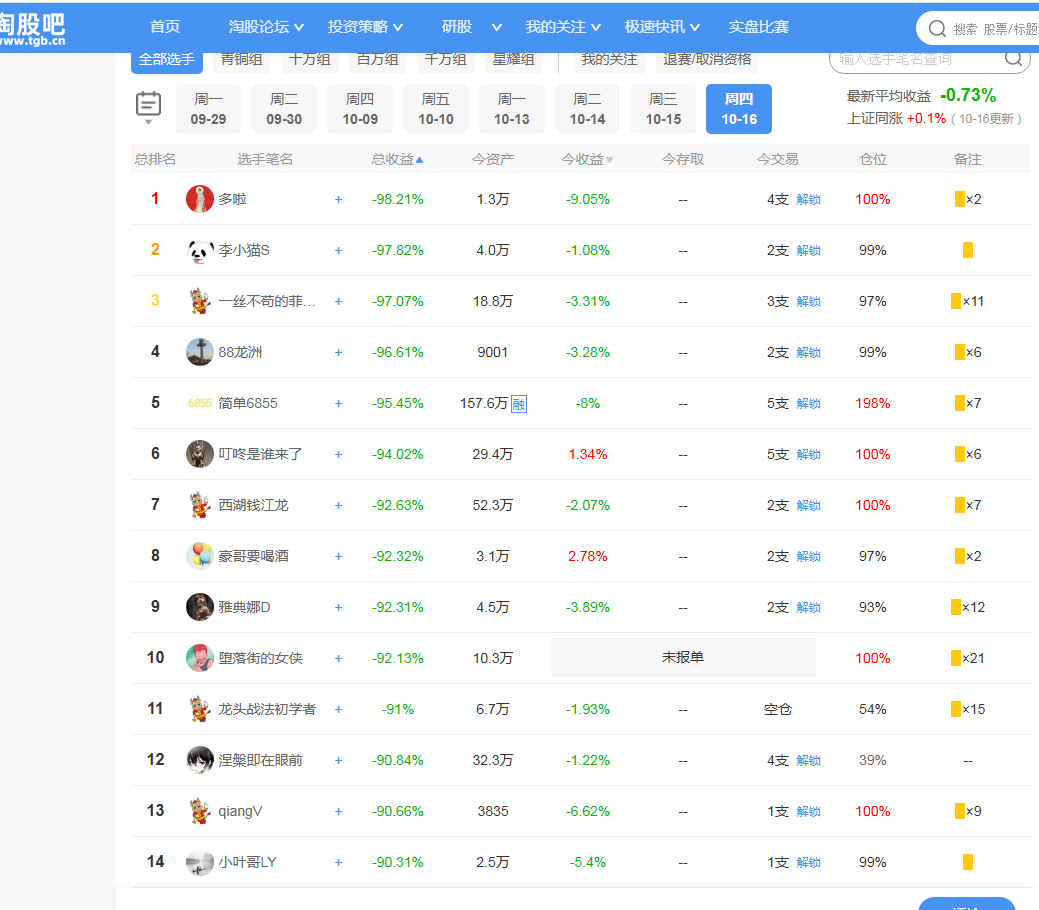The height and width of the screenshot is (910, 1039).
Task: Follow 多啦 with the plus icon
Action: tap(339, 199)
